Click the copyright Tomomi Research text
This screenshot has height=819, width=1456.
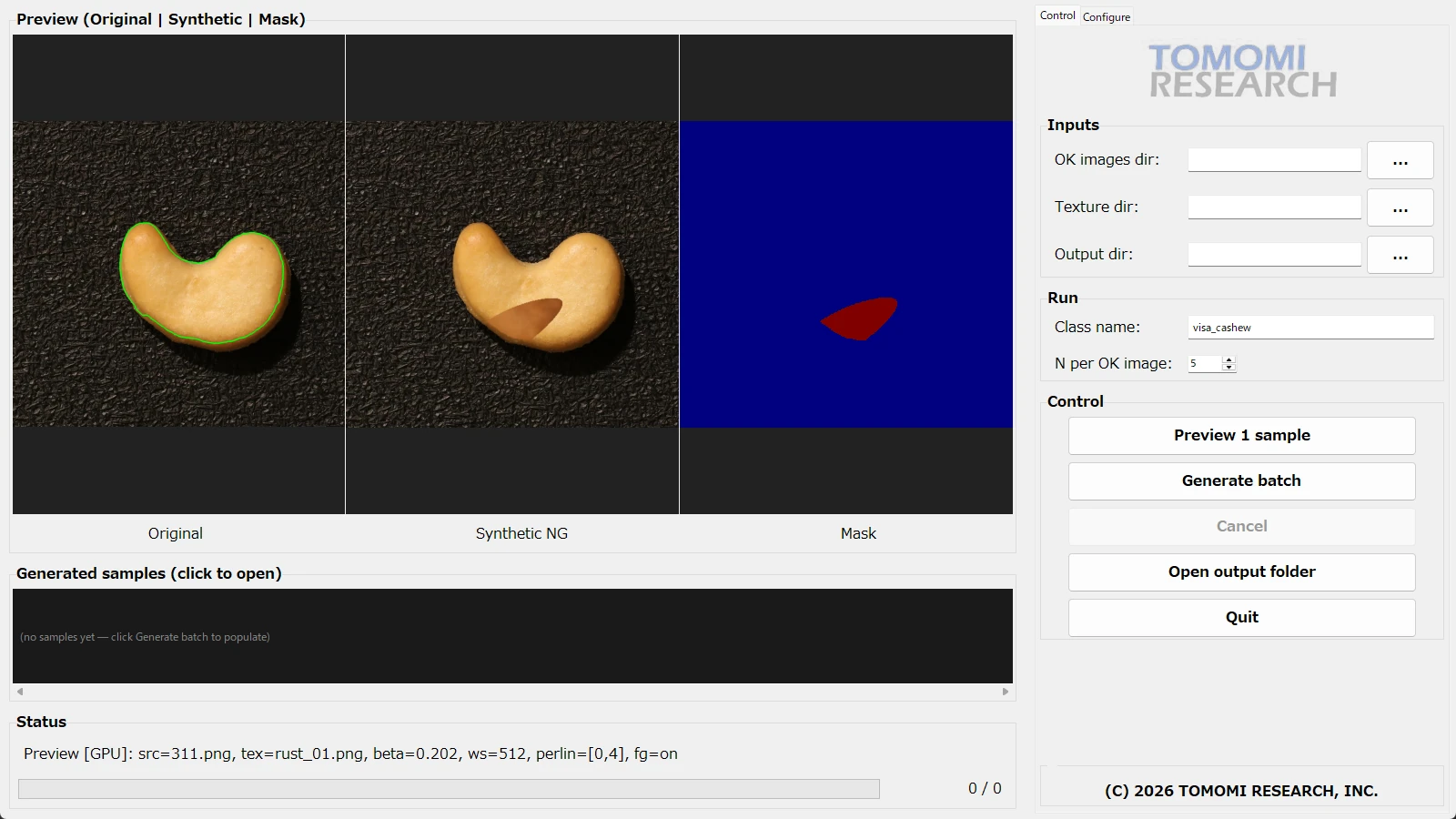[x=1241, y=791]
